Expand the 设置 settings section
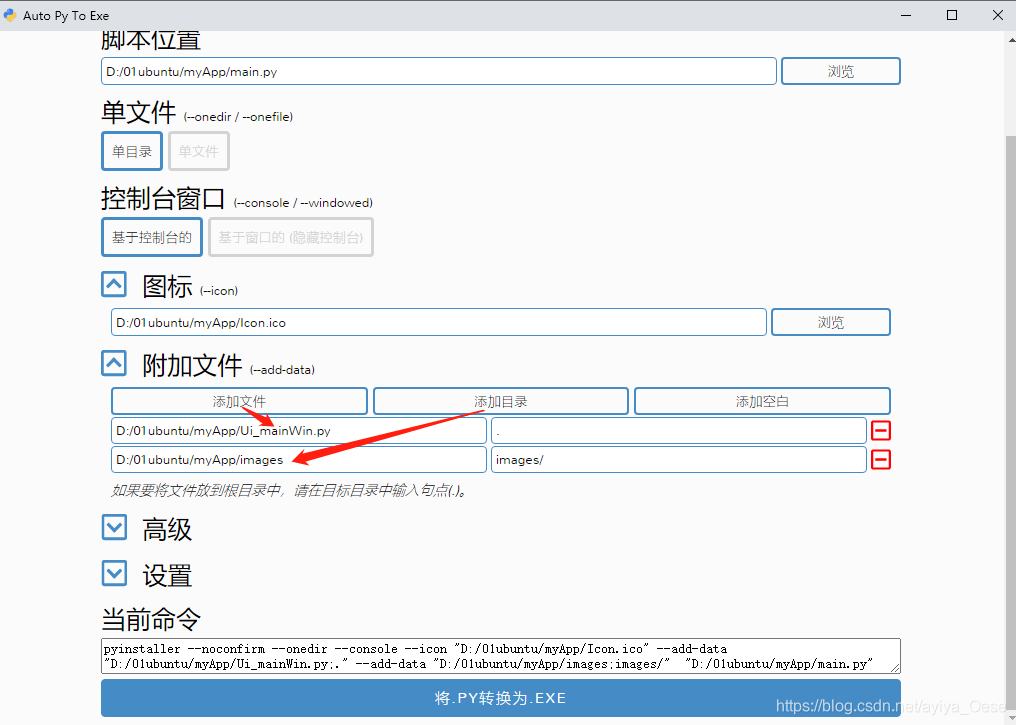1016x725 pixels. pos(115,573)
